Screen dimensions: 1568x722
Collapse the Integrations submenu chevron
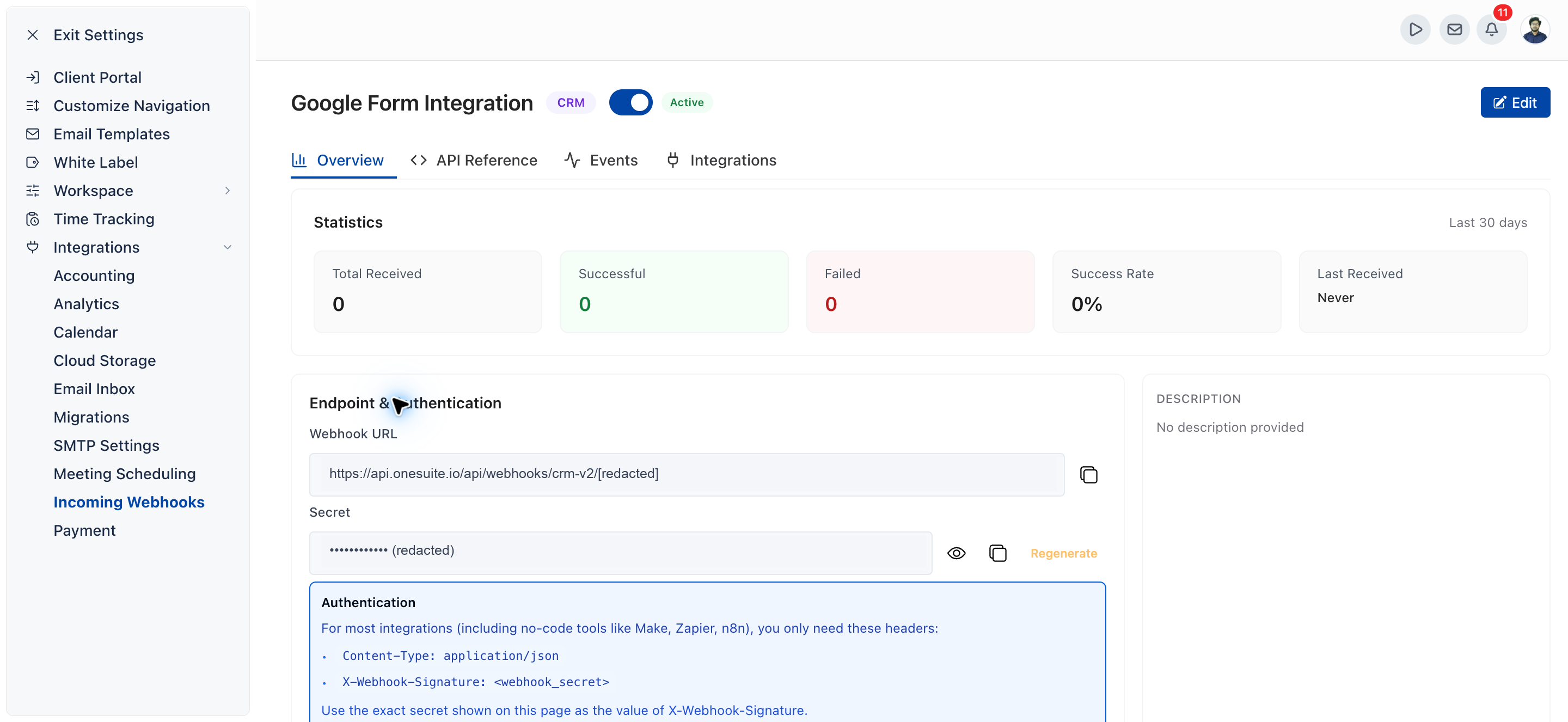click(228, 247)
